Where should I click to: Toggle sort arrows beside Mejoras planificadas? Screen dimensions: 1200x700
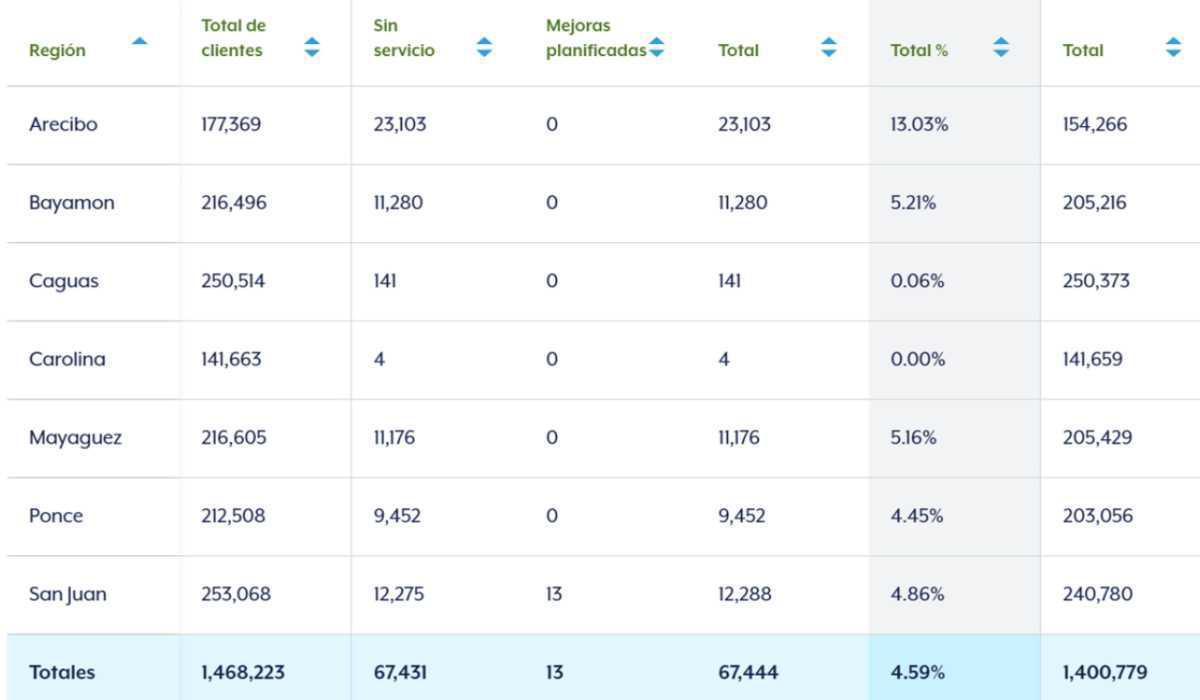[656, 47]
